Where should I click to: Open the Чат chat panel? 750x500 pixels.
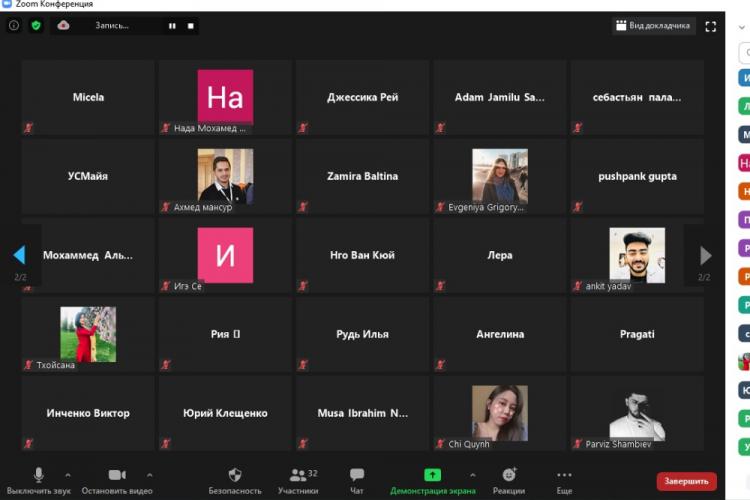(x=357, y=480)
